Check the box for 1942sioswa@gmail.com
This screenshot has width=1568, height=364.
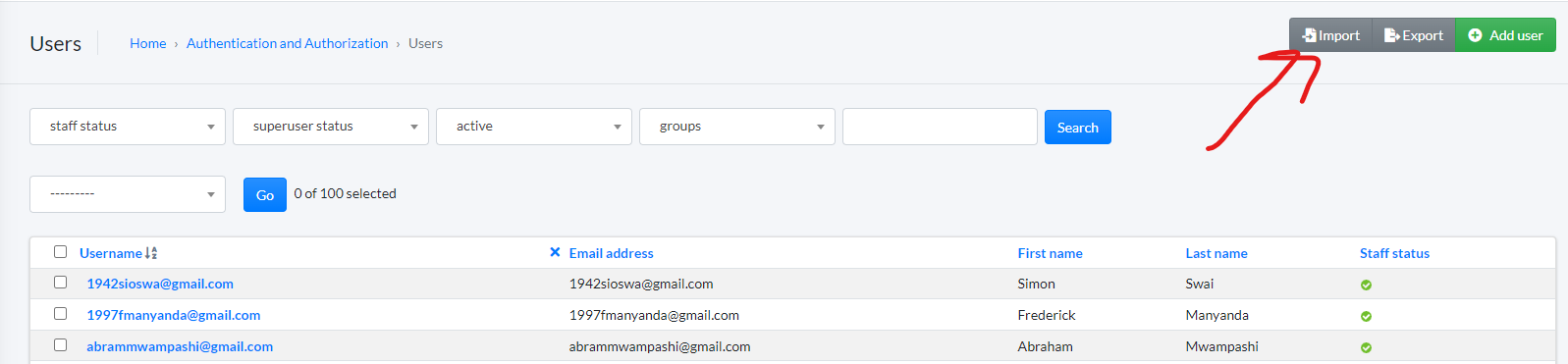click(60, 283)
